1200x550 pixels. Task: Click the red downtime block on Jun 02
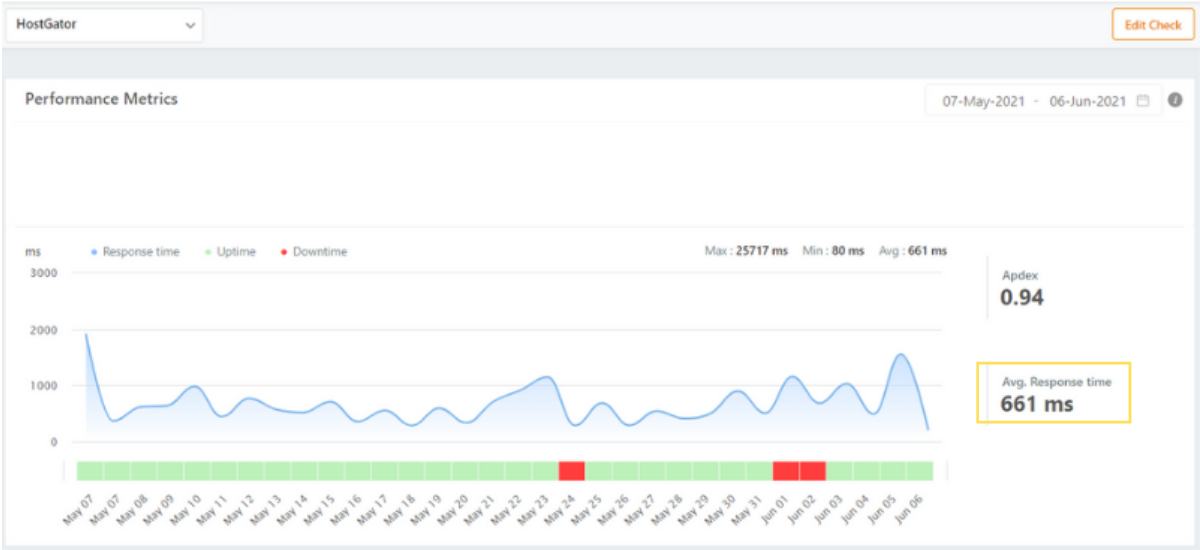point(812,471)
